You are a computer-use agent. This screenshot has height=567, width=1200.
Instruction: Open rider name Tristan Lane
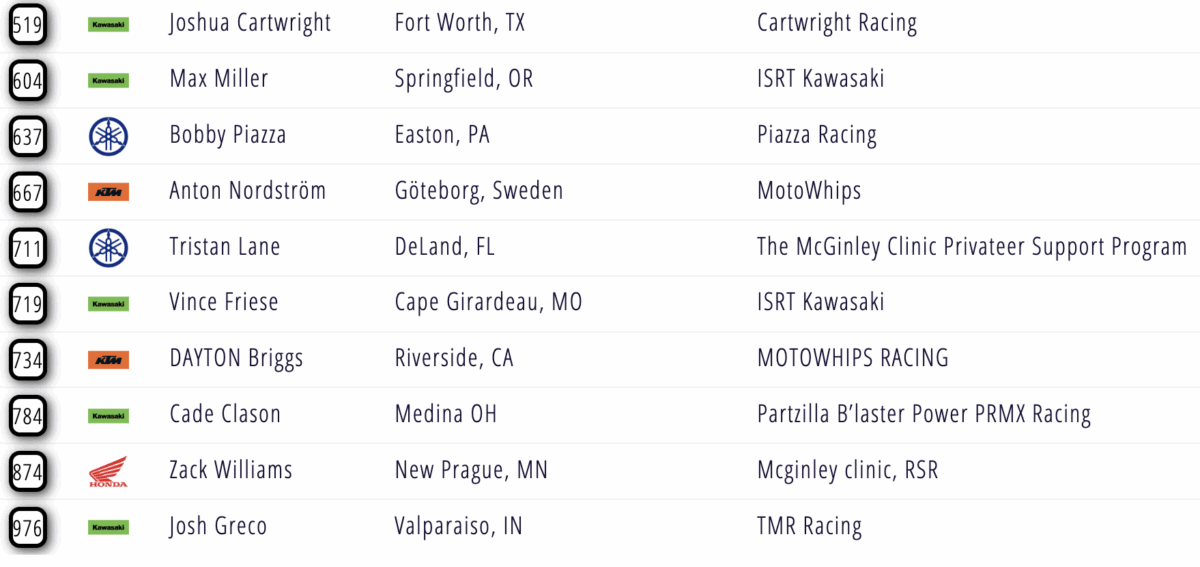coord(224,247)
